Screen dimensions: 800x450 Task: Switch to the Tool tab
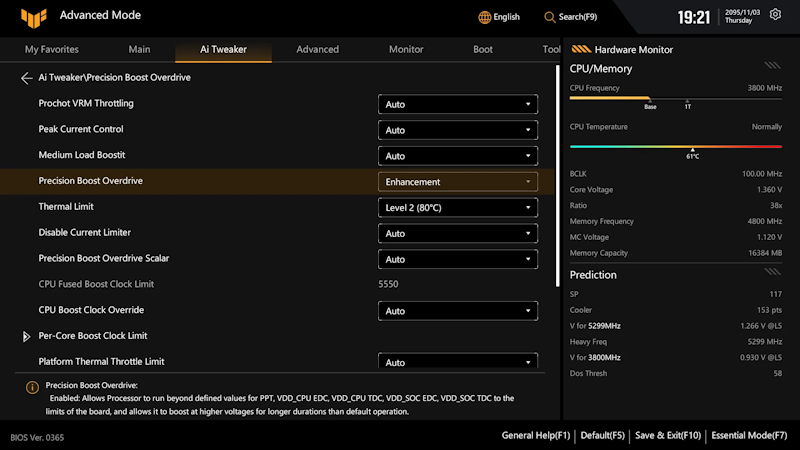tap(551, 49)
